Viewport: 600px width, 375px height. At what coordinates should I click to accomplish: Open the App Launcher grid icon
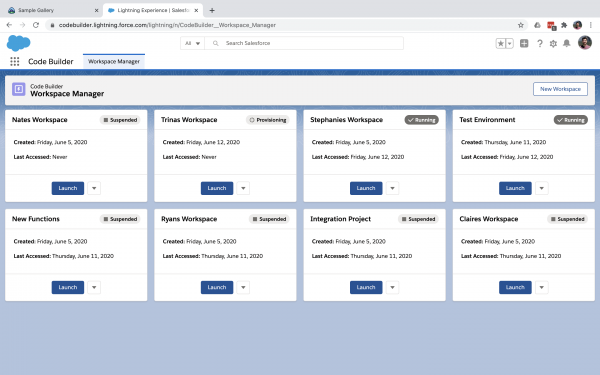[x=15, y=61]
